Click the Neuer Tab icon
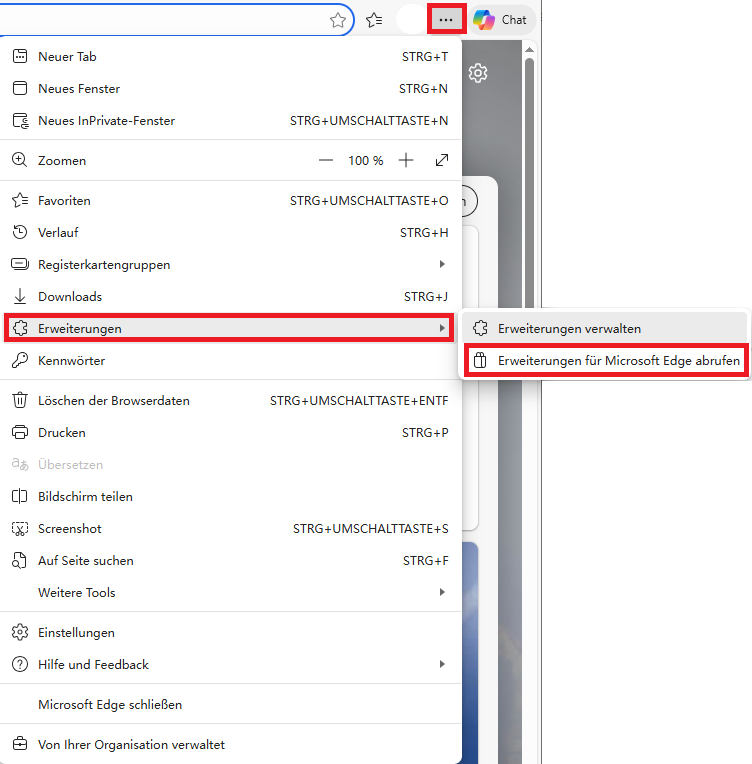Screen dimensions: 752x764 pyautogui.click(x=20, y=57)
